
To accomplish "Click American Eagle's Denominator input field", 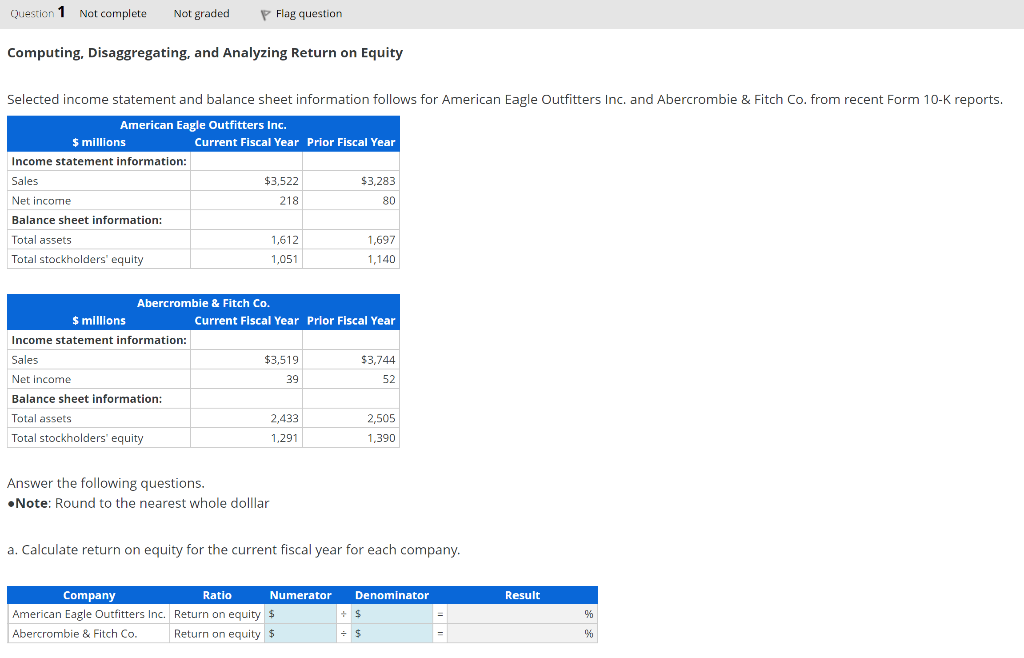I will coord(390,613).
